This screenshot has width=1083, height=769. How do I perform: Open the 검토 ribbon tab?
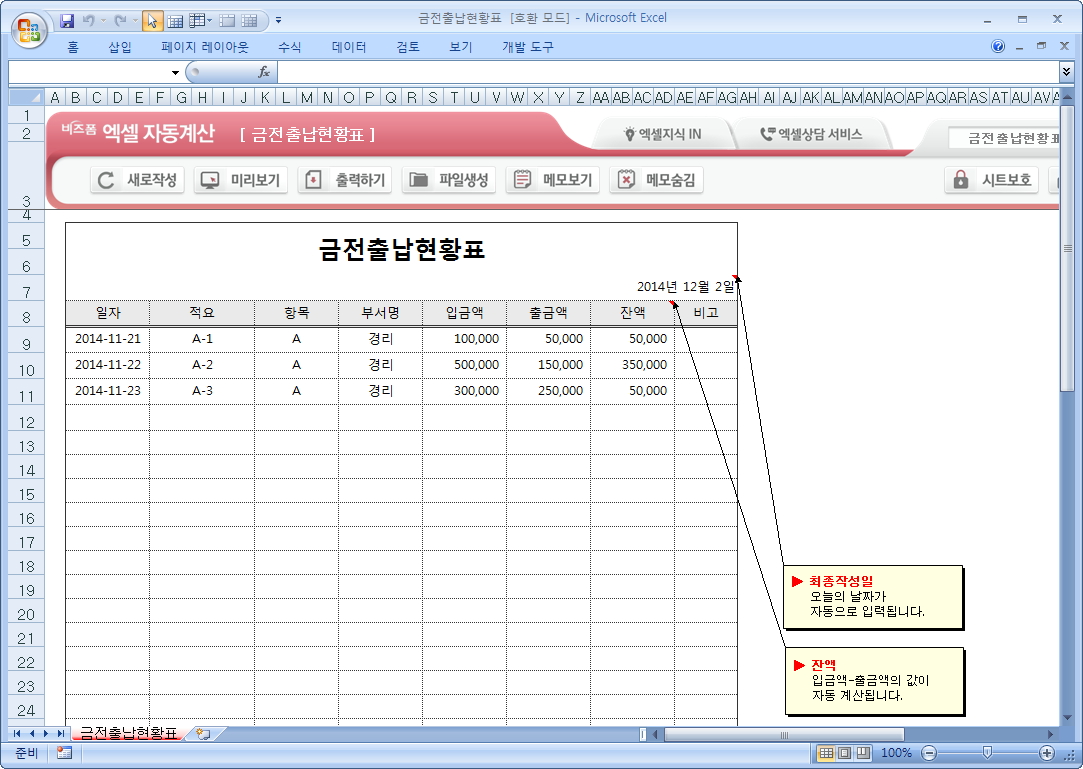(408, 47)
